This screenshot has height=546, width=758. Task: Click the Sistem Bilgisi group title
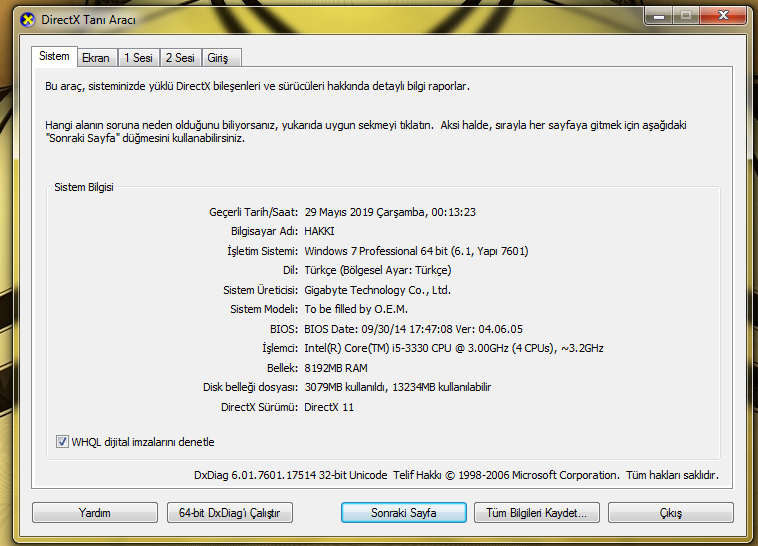(84, 187)
